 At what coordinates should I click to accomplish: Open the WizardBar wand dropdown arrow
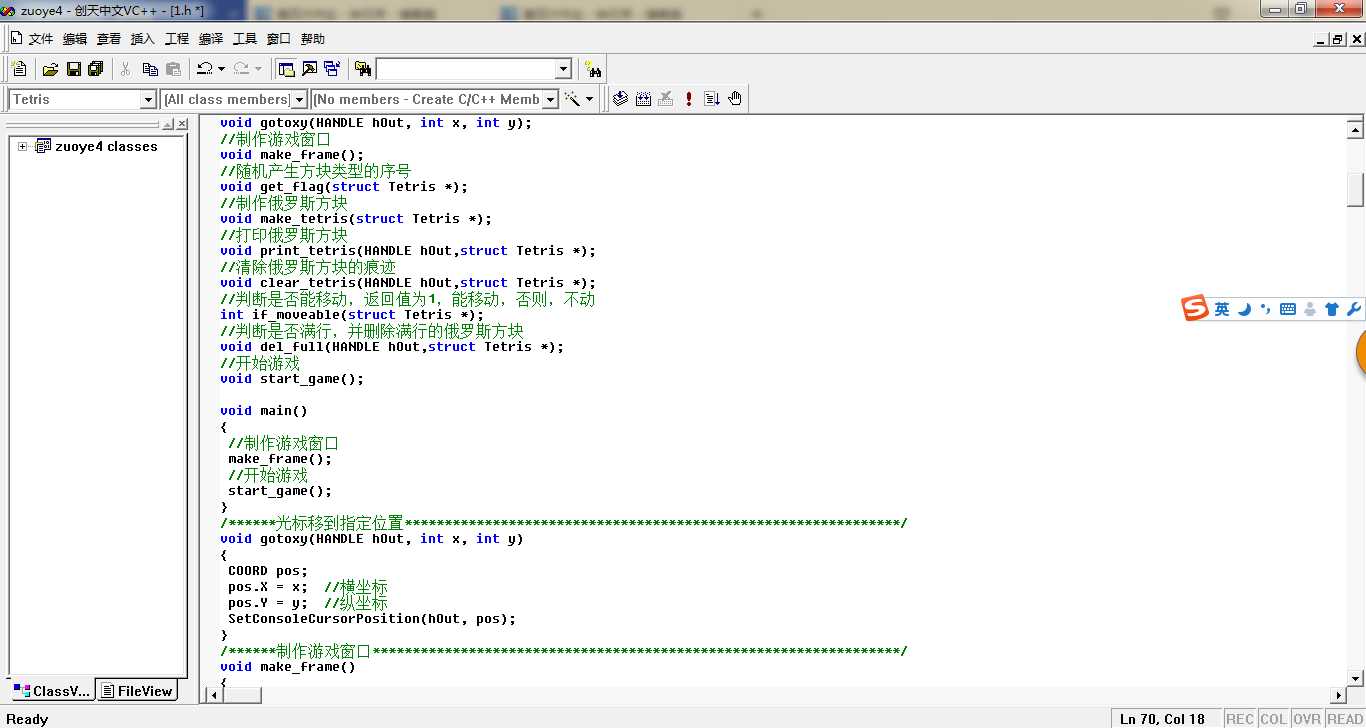[590, 99]
